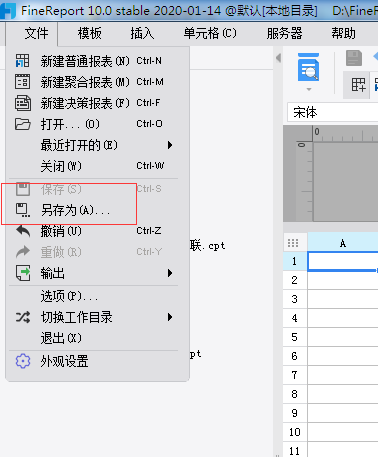378x457 pixels.
Task: Select row header 8
Action: 295,394
